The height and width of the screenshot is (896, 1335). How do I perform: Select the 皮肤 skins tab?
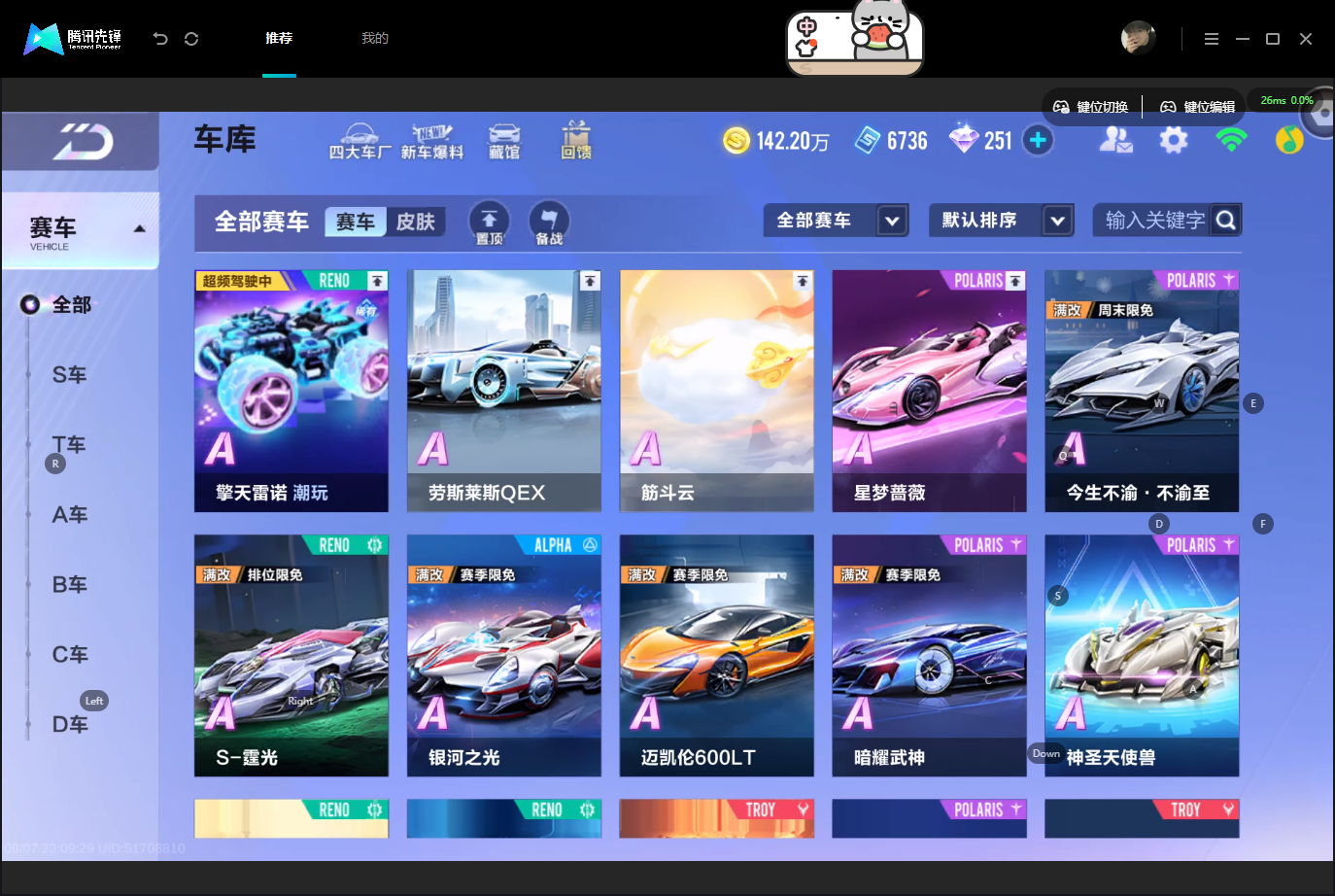[416, 223]
